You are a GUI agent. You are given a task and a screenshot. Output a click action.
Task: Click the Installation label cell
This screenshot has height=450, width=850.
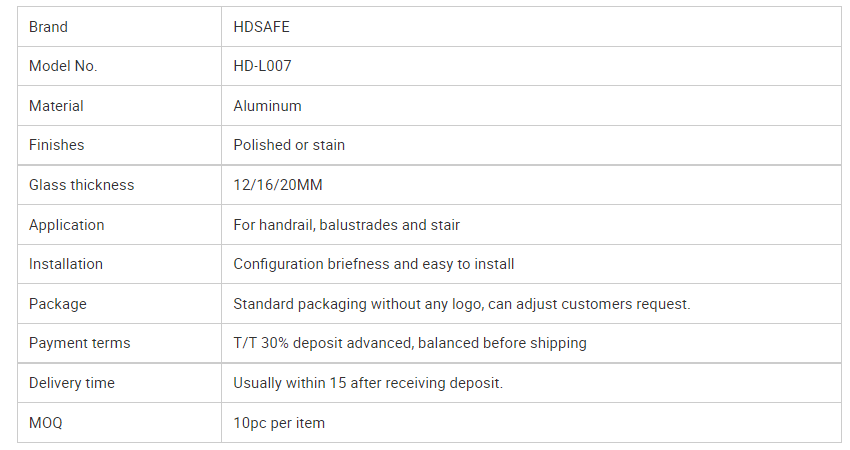66,264
